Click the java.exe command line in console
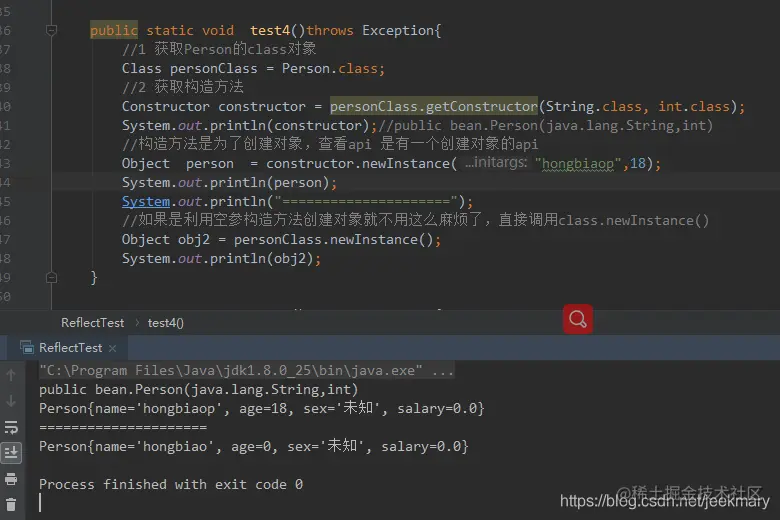Image resolution: width=780 pixels, height=520 pixels. point(246,370)
